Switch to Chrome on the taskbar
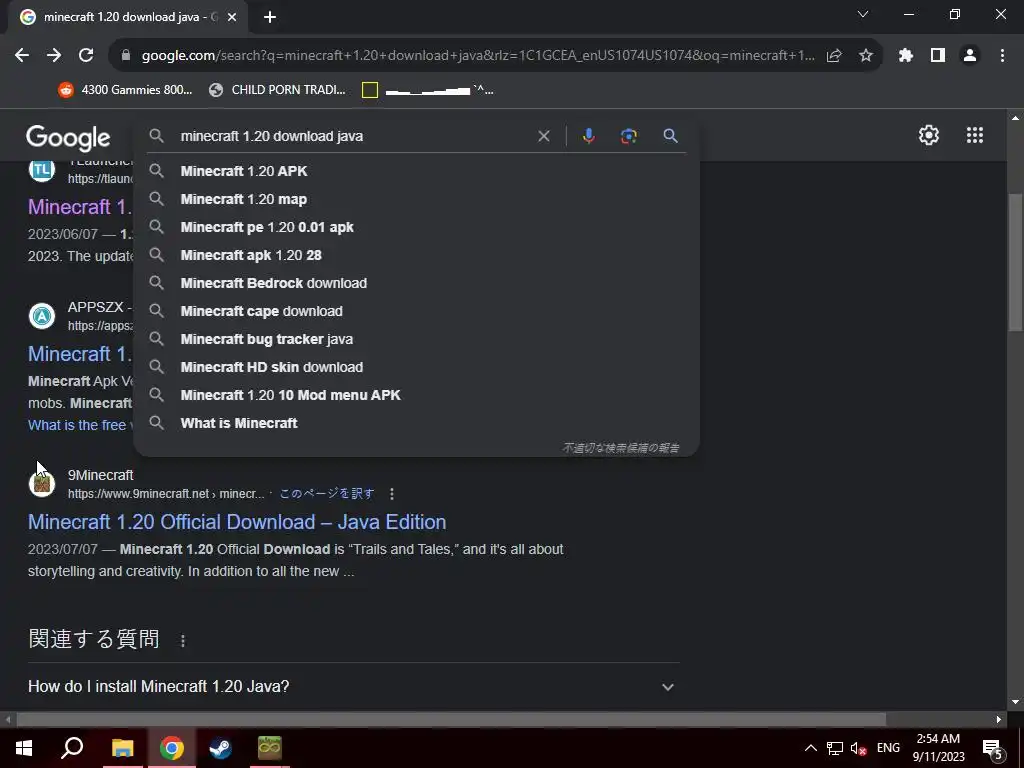 coord(172,748)
